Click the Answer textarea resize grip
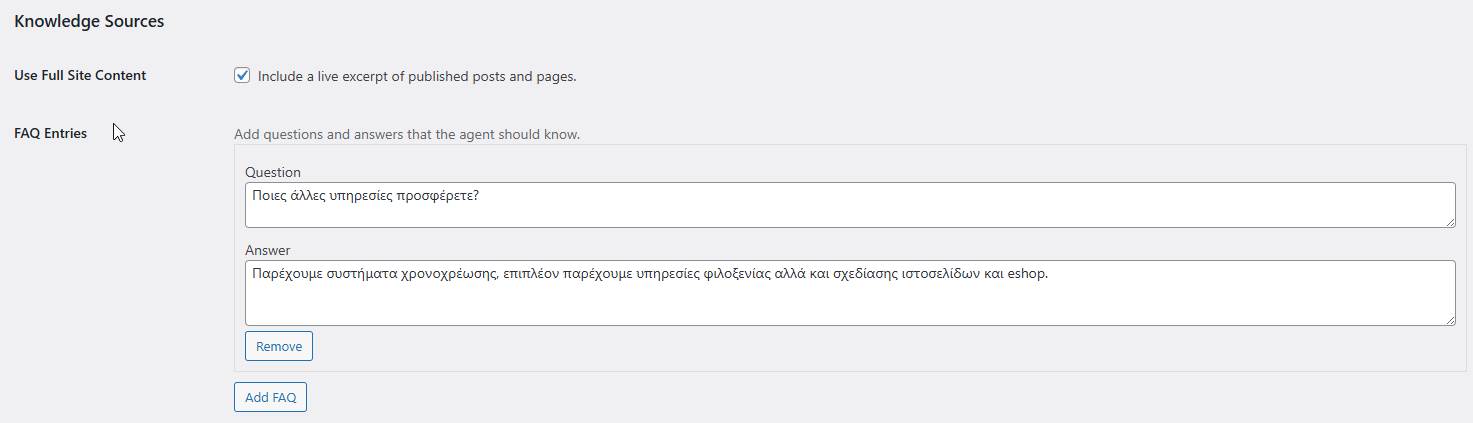 pyautogui.click(x=1449, y=319)
